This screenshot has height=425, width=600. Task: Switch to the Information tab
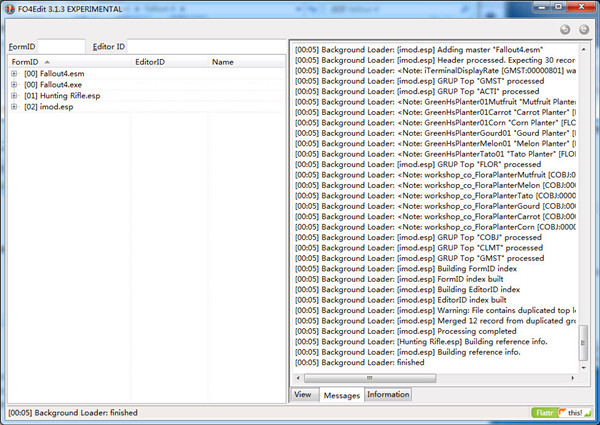pyautogui.click(x=388, y=394)
